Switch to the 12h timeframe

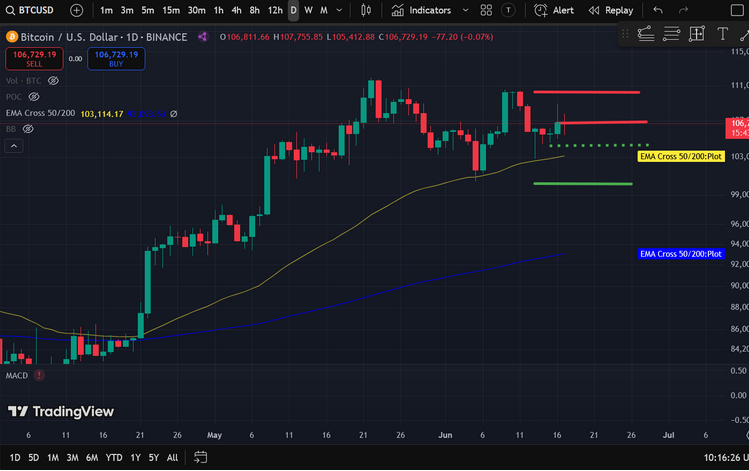275,10
